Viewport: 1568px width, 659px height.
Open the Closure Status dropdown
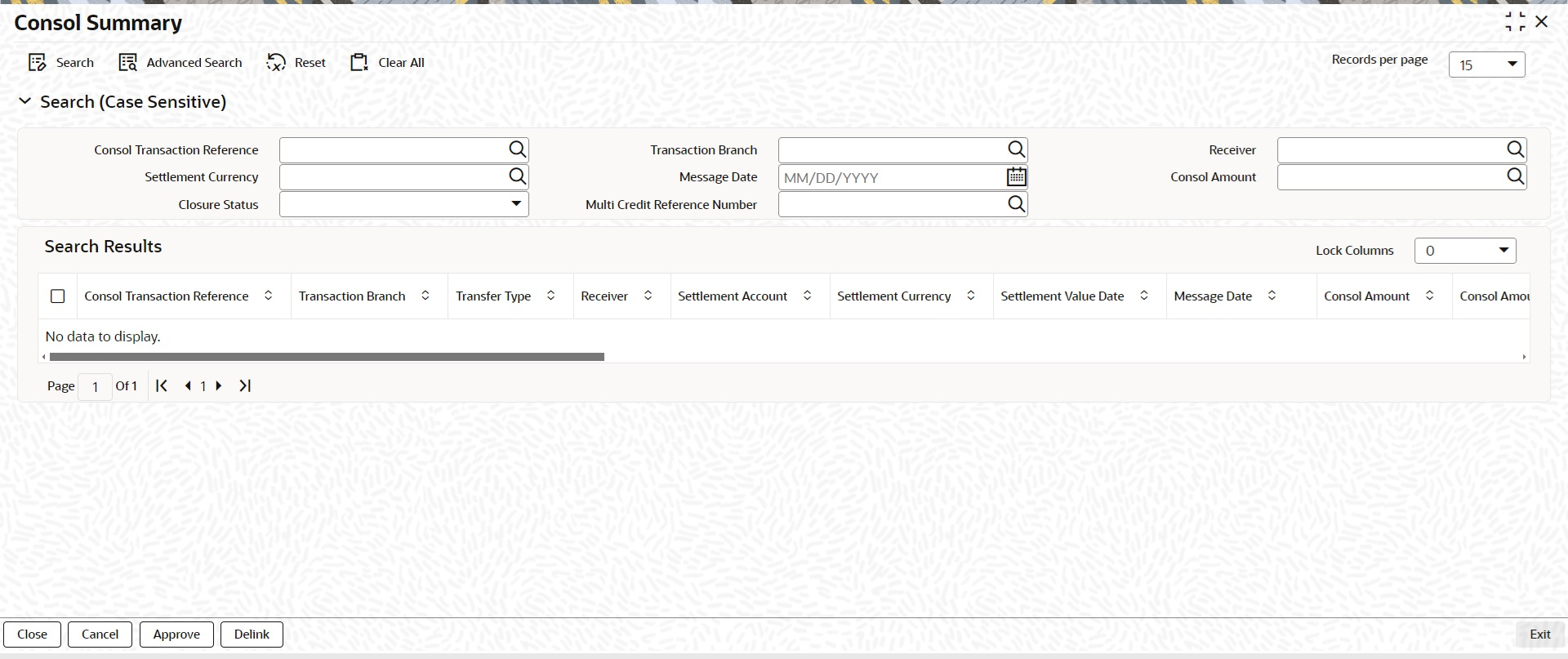pyautogui.click(x=404, y=204)
